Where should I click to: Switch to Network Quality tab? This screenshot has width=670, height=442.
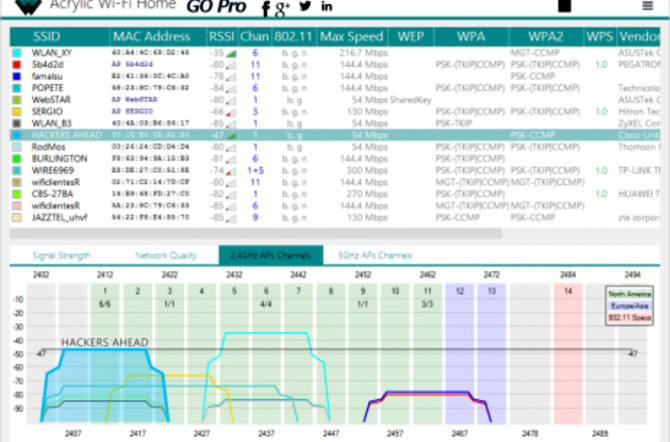(166, 256)
